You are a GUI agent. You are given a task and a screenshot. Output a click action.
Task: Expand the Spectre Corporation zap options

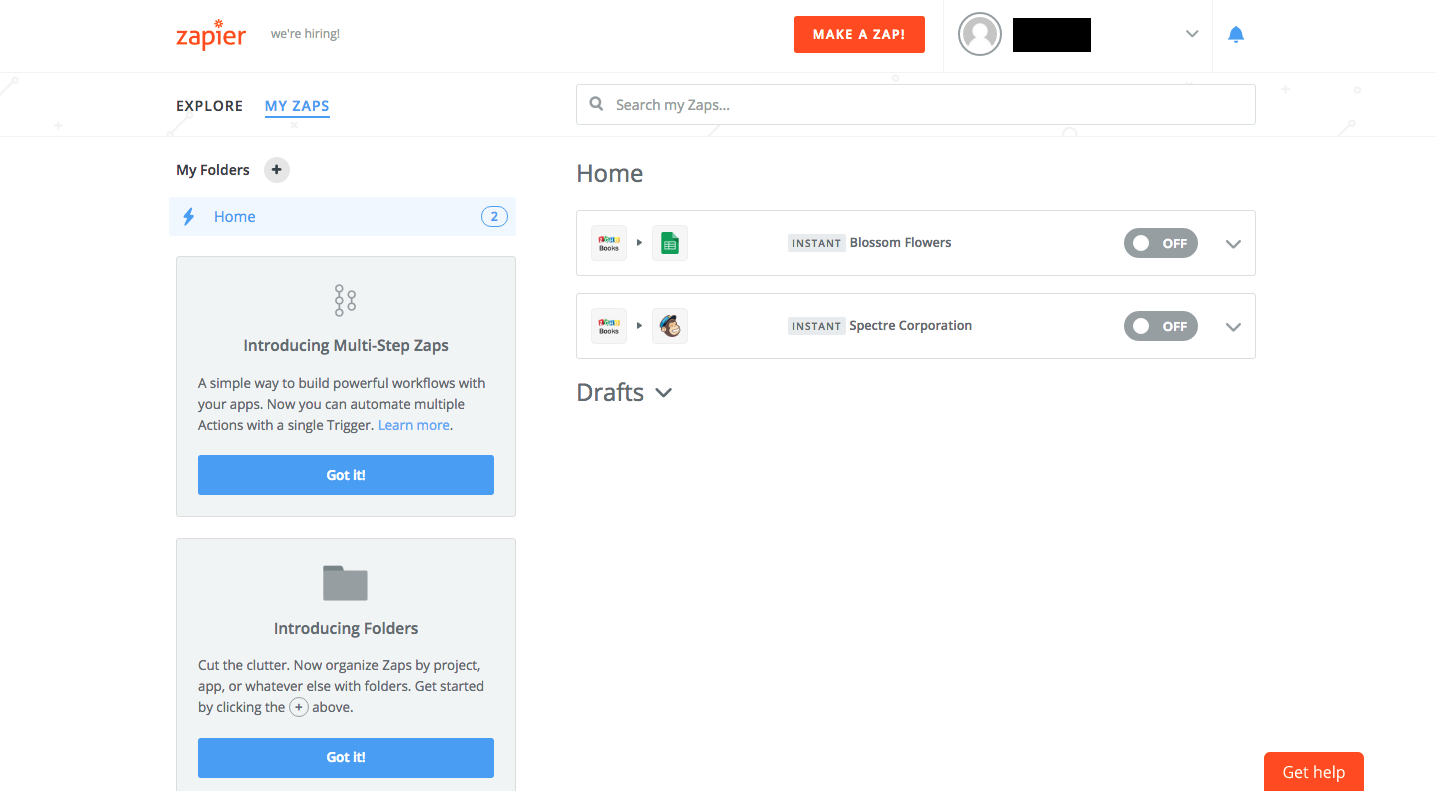pos(1233,327)
